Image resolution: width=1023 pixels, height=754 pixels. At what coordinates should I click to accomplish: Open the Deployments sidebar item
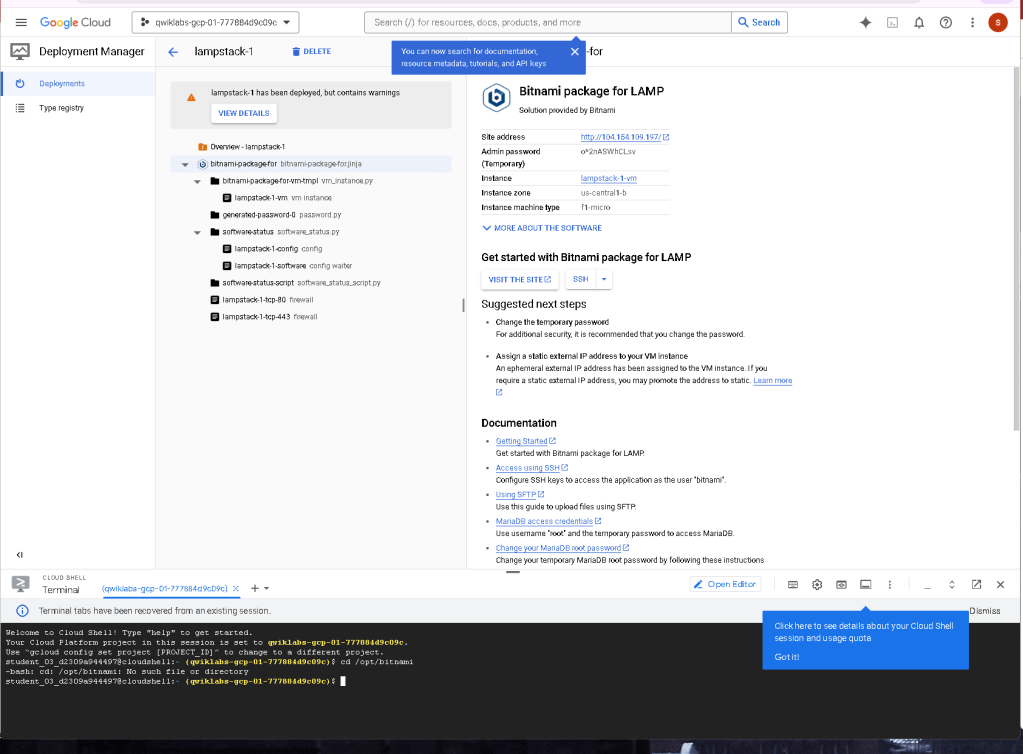tap(78, 83)
